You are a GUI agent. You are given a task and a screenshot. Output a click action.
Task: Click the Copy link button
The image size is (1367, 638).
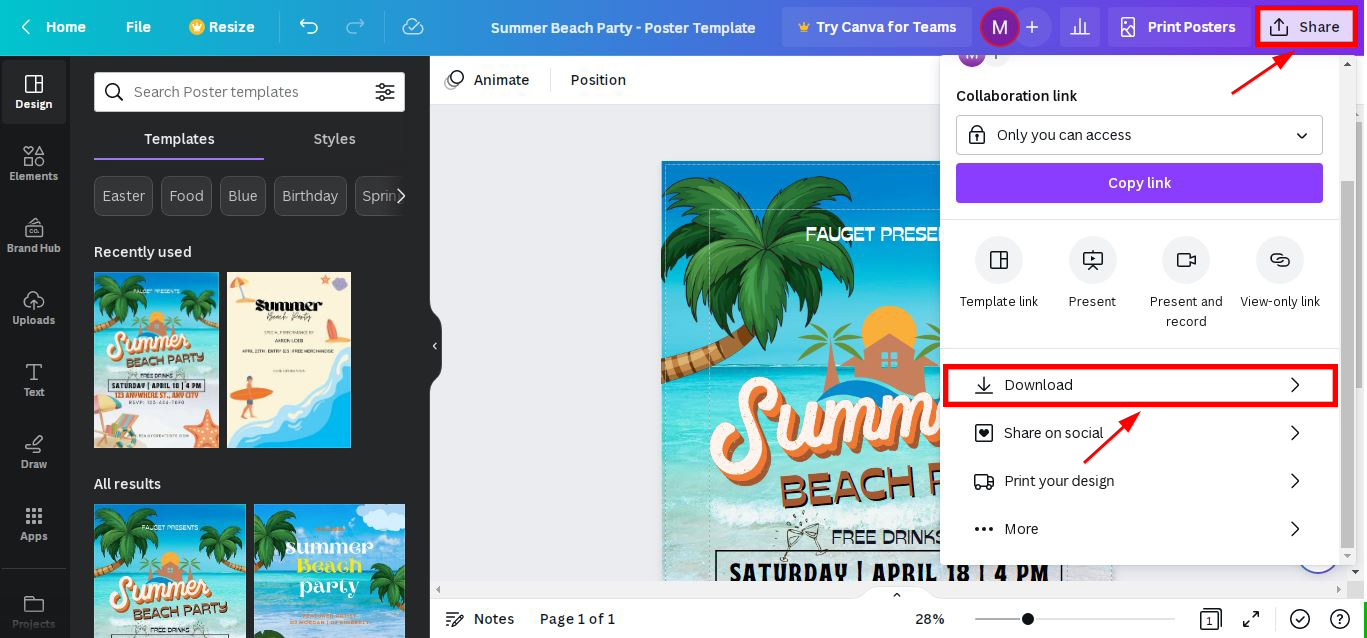click(1139, 183)
